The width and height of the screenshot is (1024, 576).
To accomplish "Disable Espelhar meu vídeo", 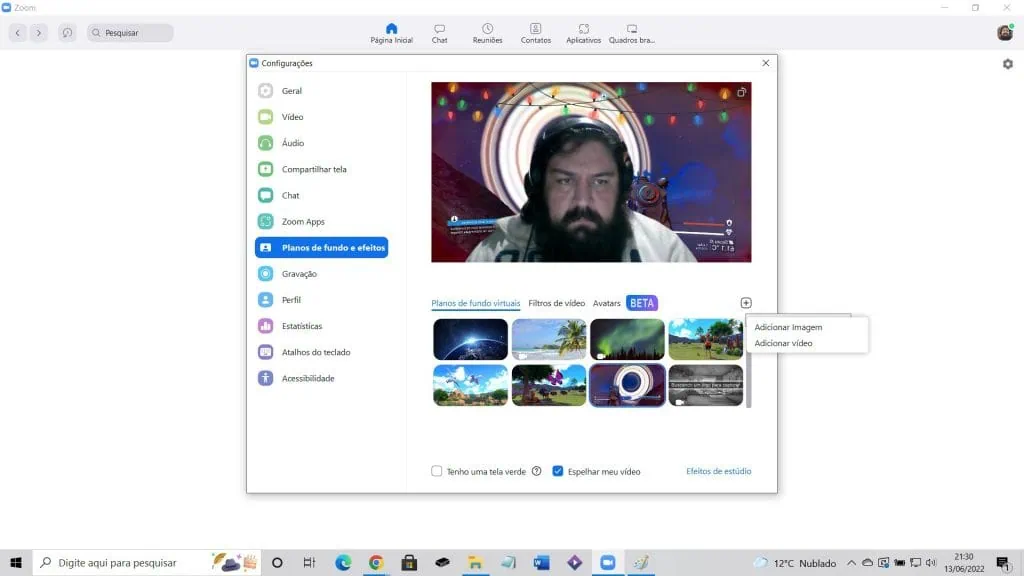I will (559, 471).
